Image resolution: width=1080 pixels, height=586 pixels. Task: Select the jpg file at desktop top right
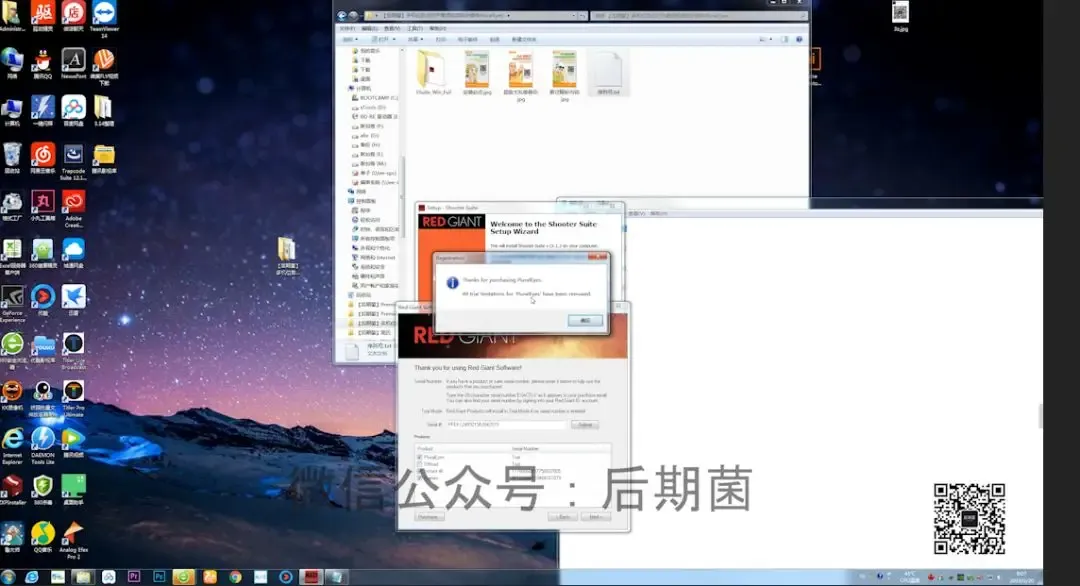tap(900, 17)
